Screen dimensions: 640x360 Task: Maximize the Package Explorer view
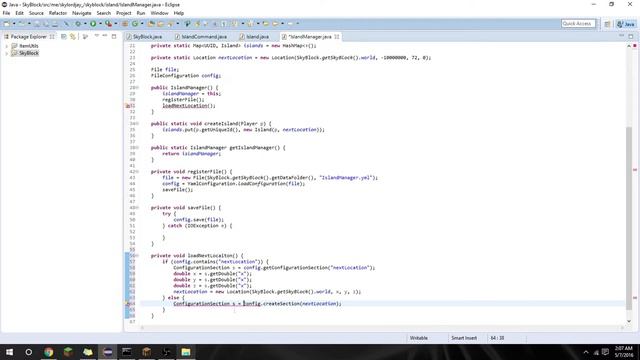click(x=114, y=36)
